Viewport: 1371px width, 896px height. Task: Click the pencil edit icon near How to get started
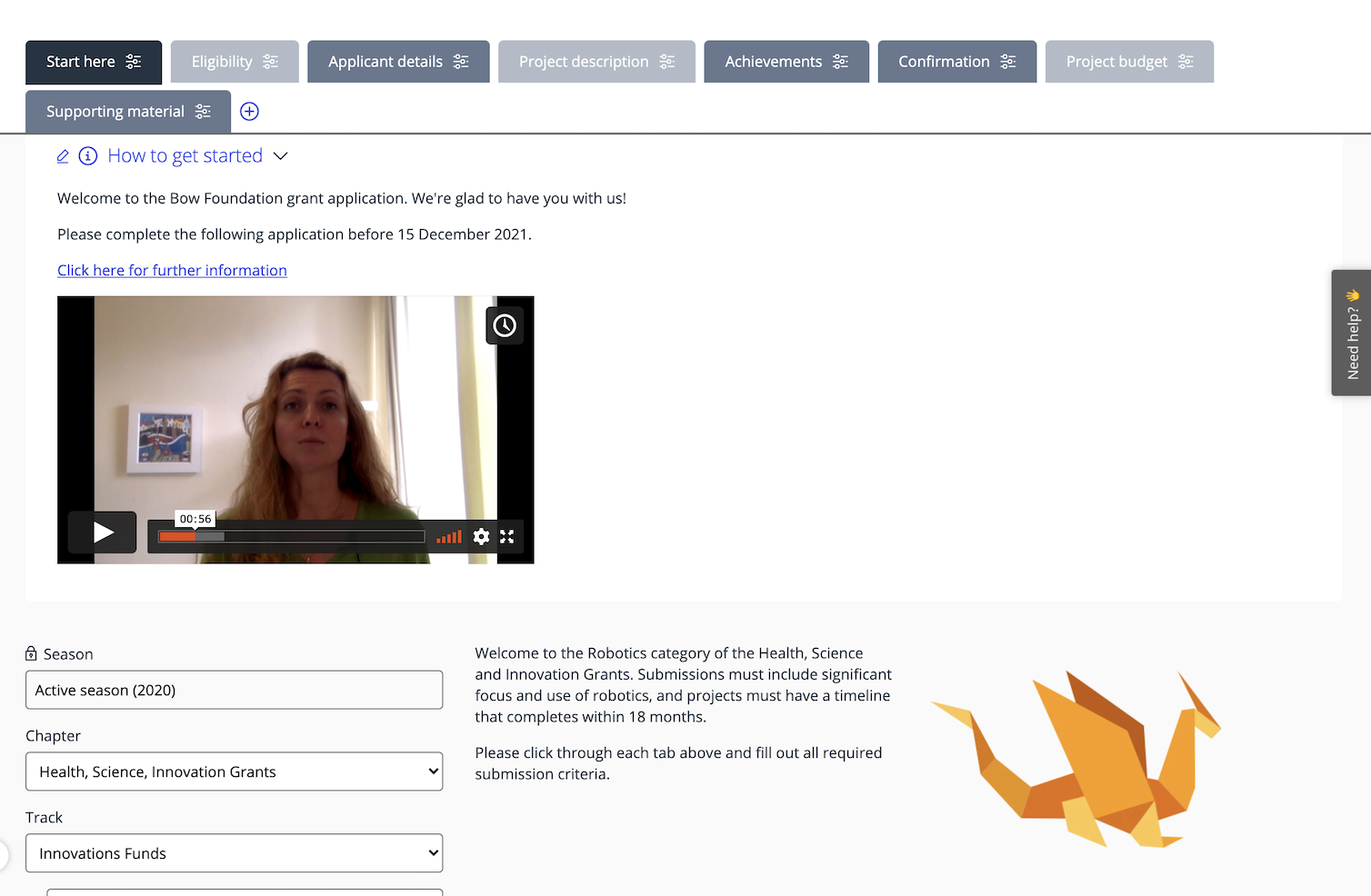click(62, 155)
